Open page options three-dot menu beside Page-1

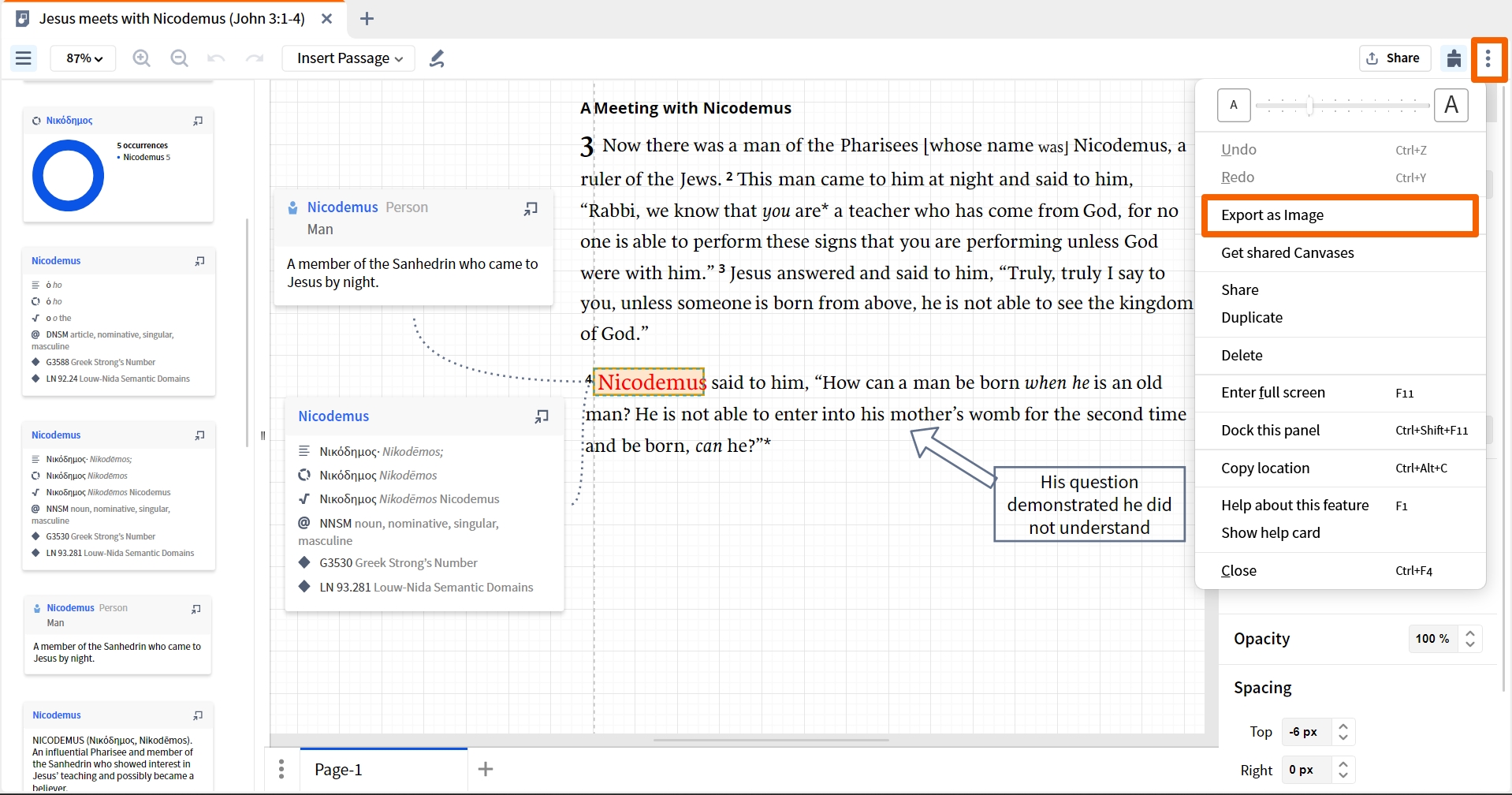pyautogui.click(x=281, y=769)
